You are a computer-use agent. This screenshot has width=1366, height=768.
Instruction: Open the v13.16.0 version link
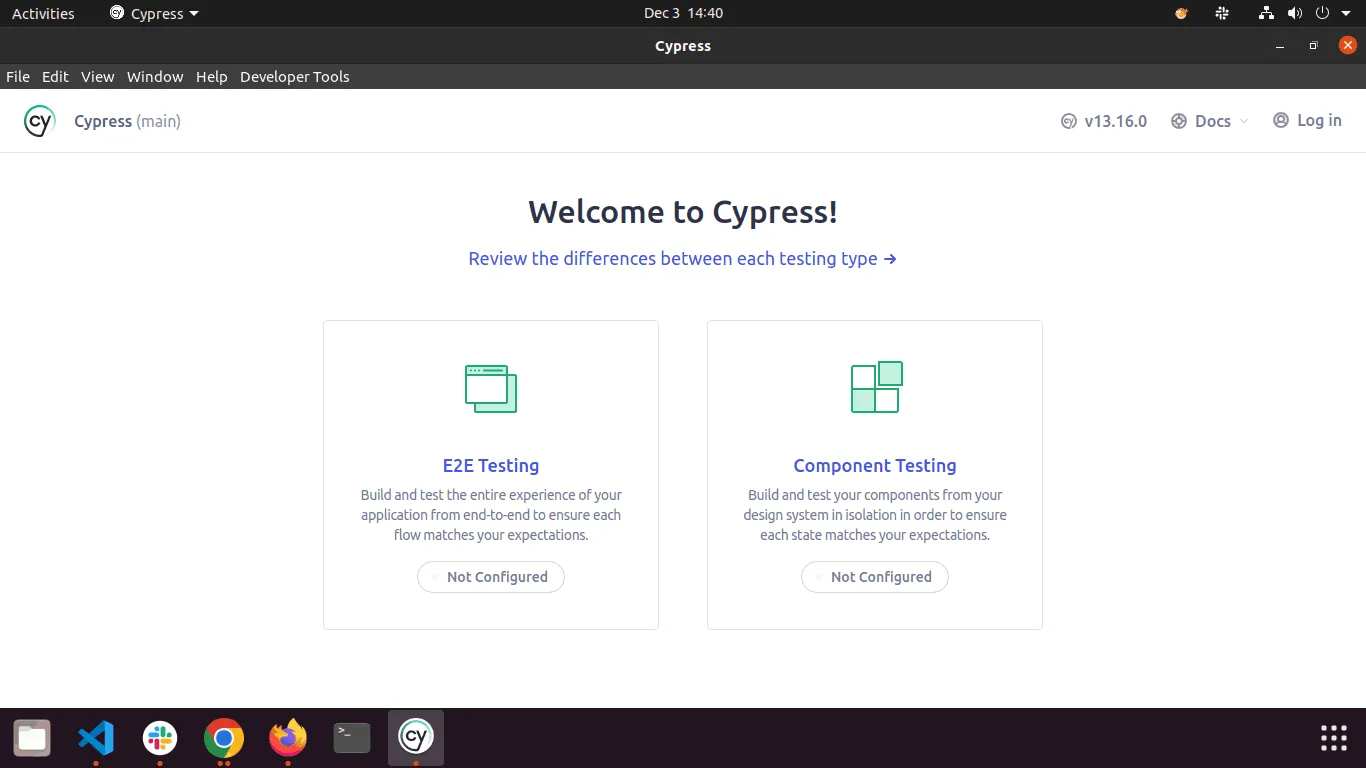(1104, 121)
